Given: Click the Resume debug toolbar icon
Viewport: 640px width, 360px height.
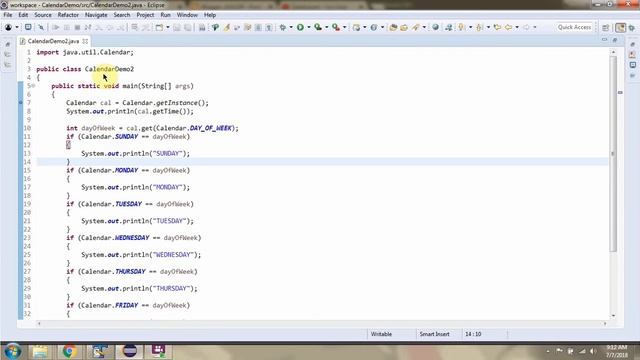Looking at the screenshot, I should click(x=56, y=27).
